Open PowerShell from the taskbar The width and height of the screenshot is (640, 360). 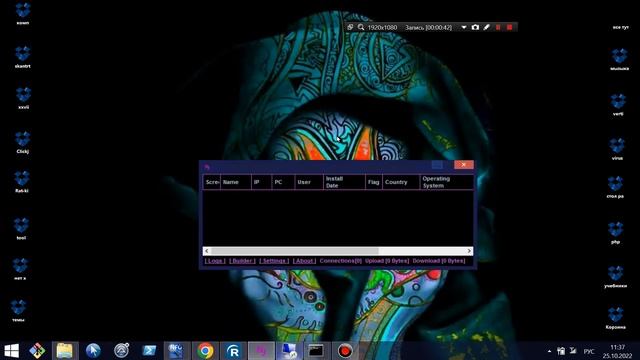tap(149, 351)
